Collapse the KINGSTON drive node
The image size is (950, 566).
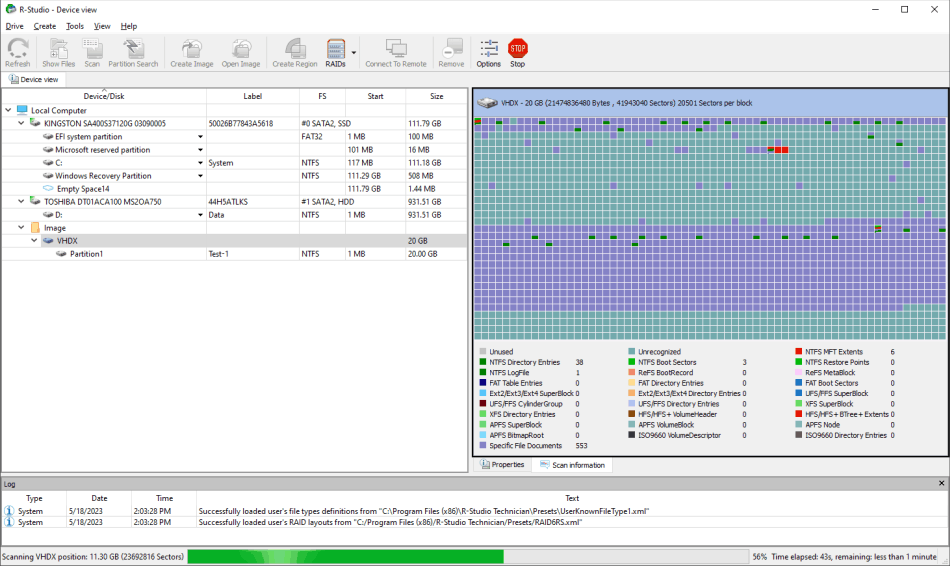click(x=21, y=123)
